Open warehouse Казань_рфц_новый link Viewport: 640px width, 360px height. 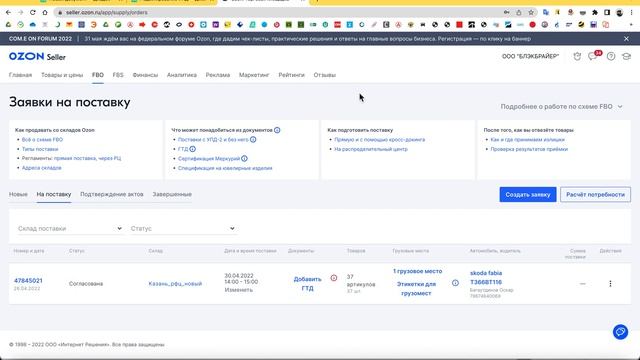coord(175,284)
